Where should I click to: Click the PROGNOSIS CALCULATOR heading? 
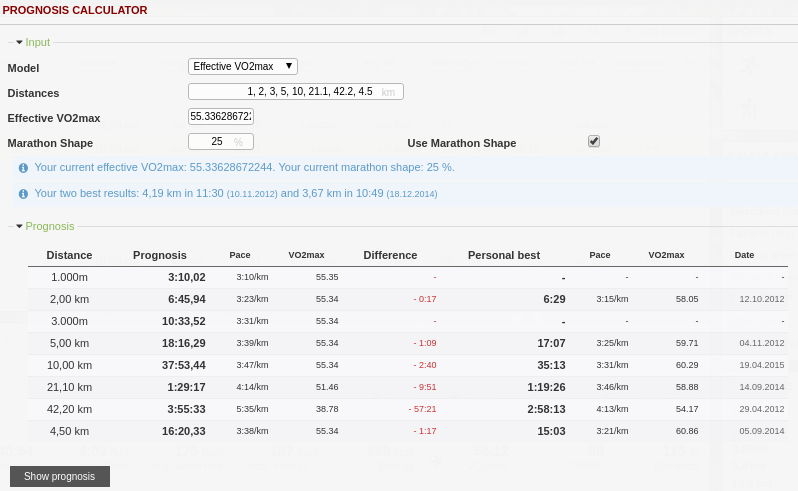tap(75, 10)
